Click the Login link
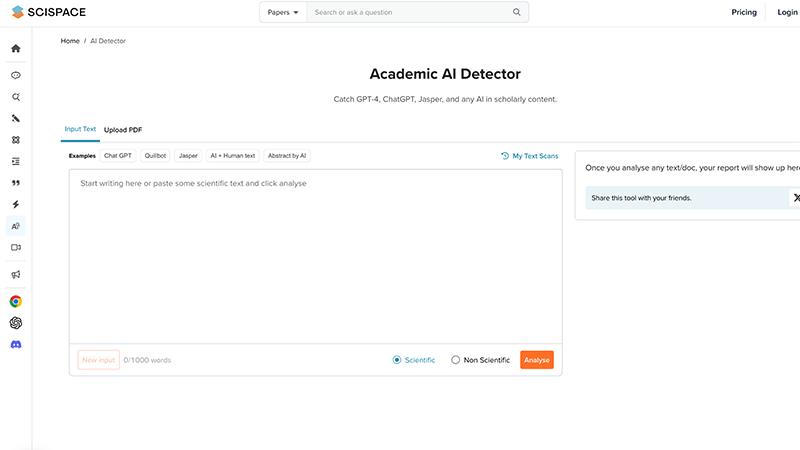Viewport: 800px width, 450px height. coord(787,12)
